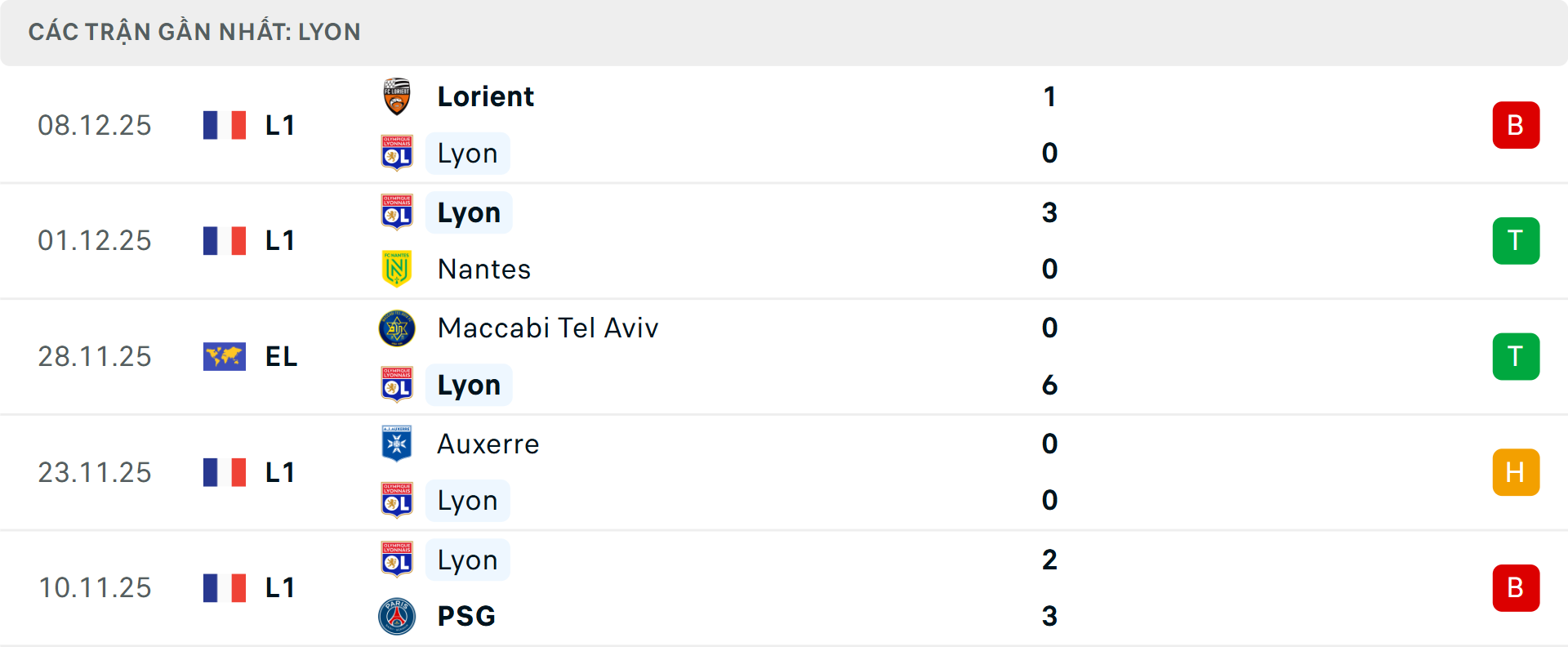The image size is (1568, 647).
Task: Click Lyon crest in the PSG match
Action: tap(397, 560)
